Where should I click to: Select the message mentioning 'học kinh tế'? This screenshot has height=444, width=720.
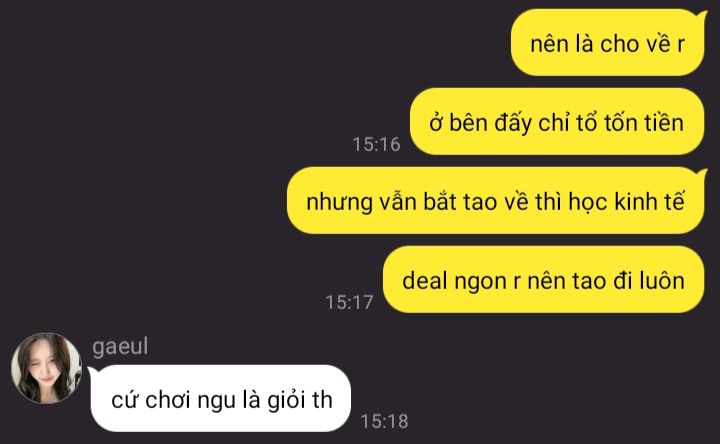pyautogui.click(x=496, y=201)
